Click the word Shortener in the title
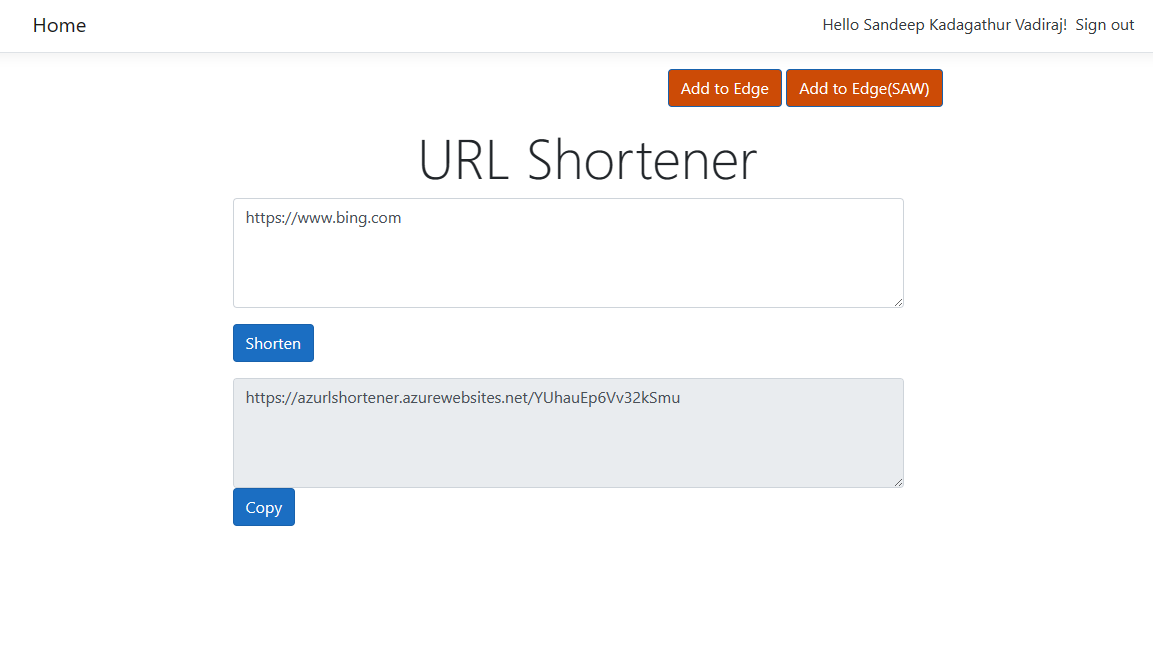The image size is (1153, 647). coord(642,160)
